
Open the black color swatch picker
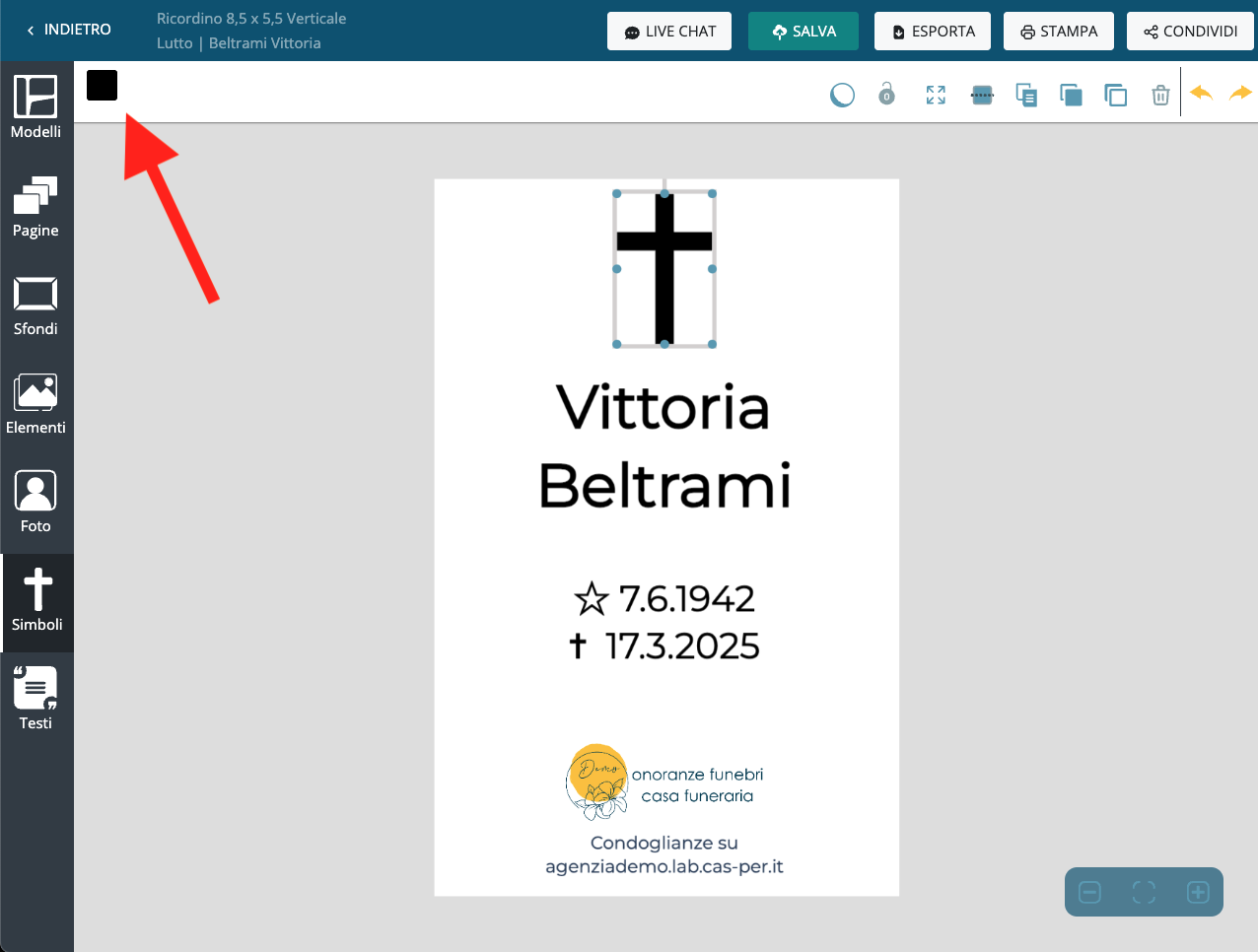[x=102, y=86]
